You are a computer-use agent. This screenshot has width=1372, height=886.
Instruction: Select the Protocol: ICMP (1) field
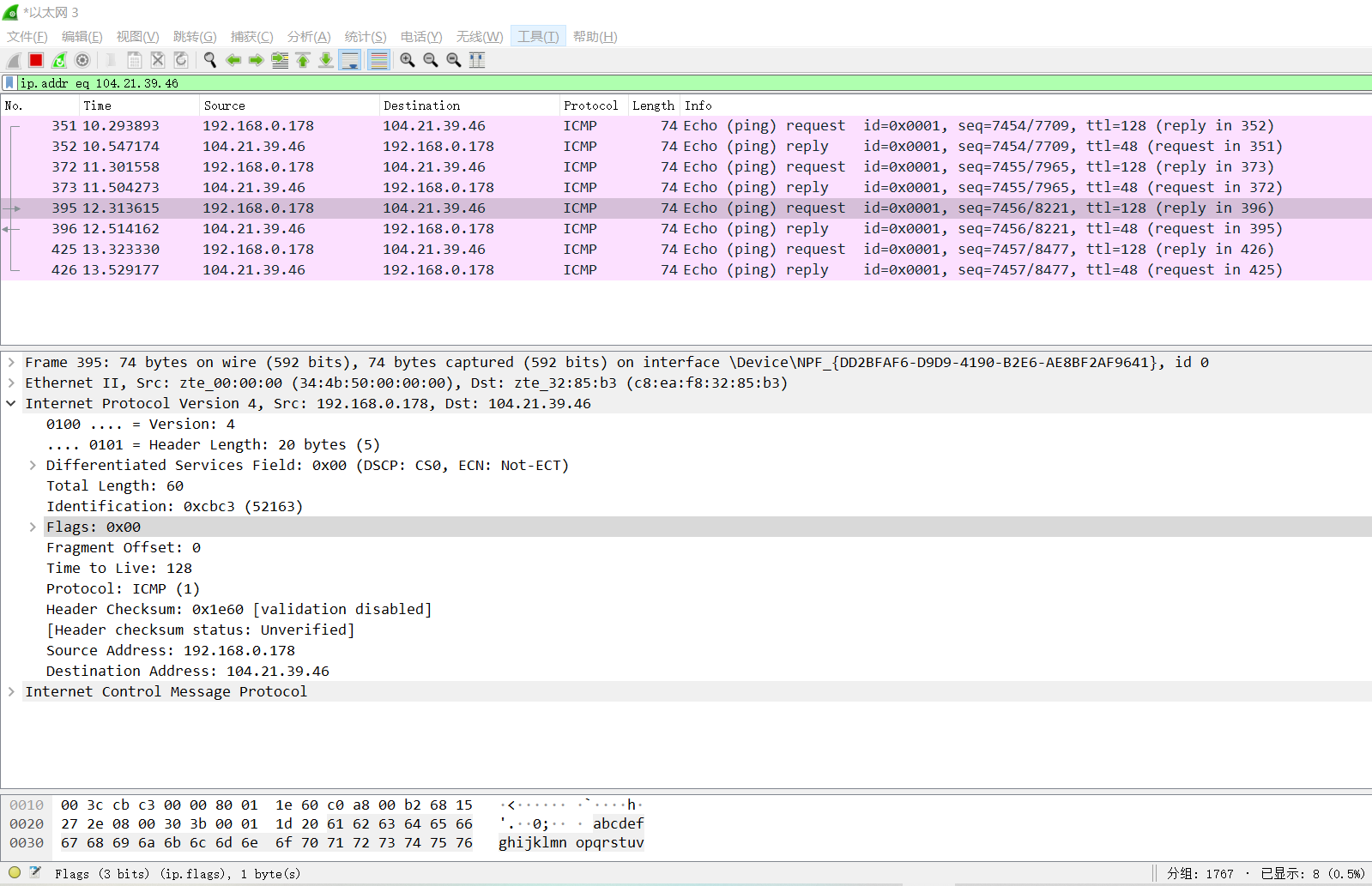[x=123, y=588]
